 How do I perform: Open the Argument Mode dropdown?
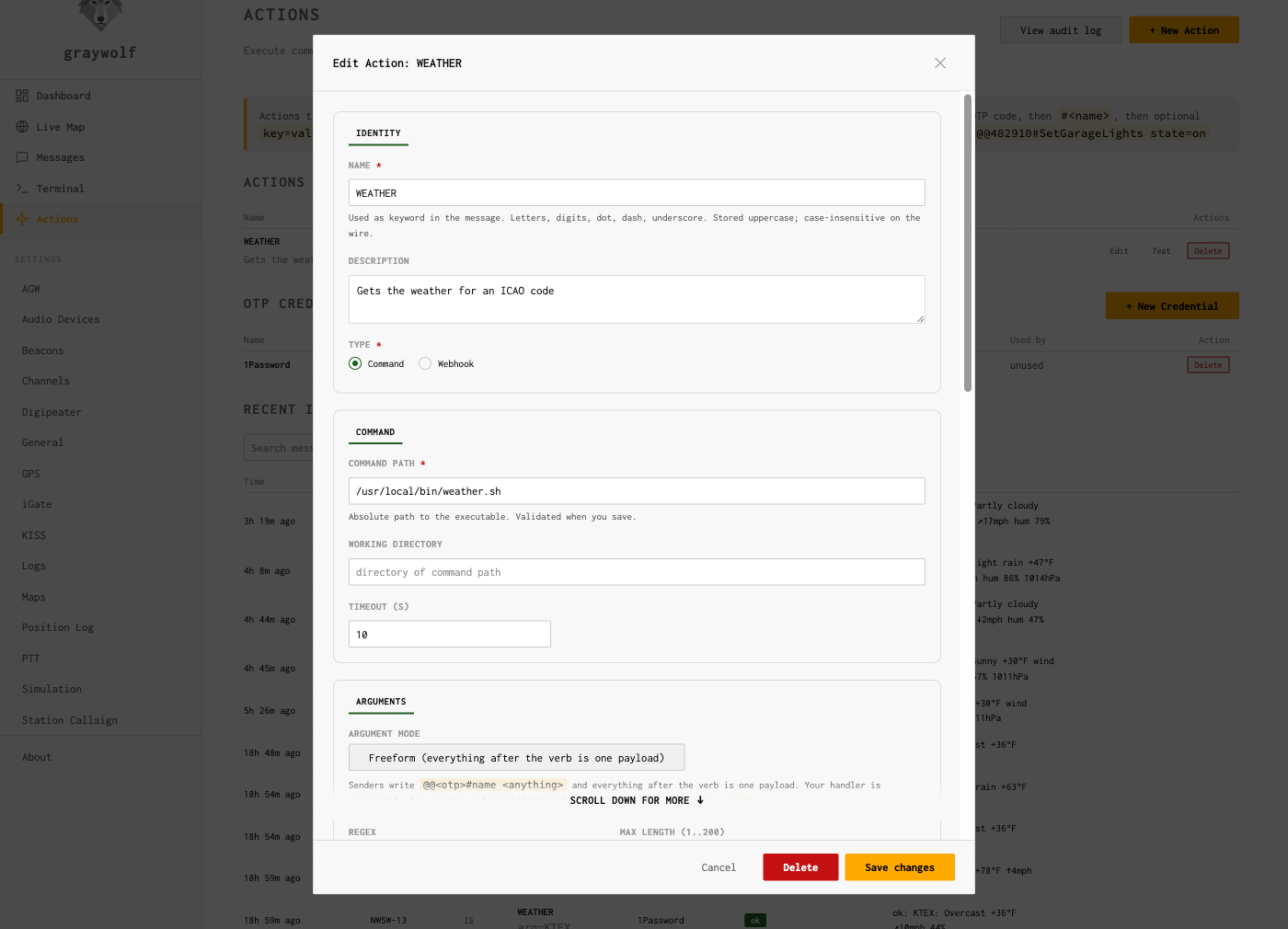tap(516, 757)
